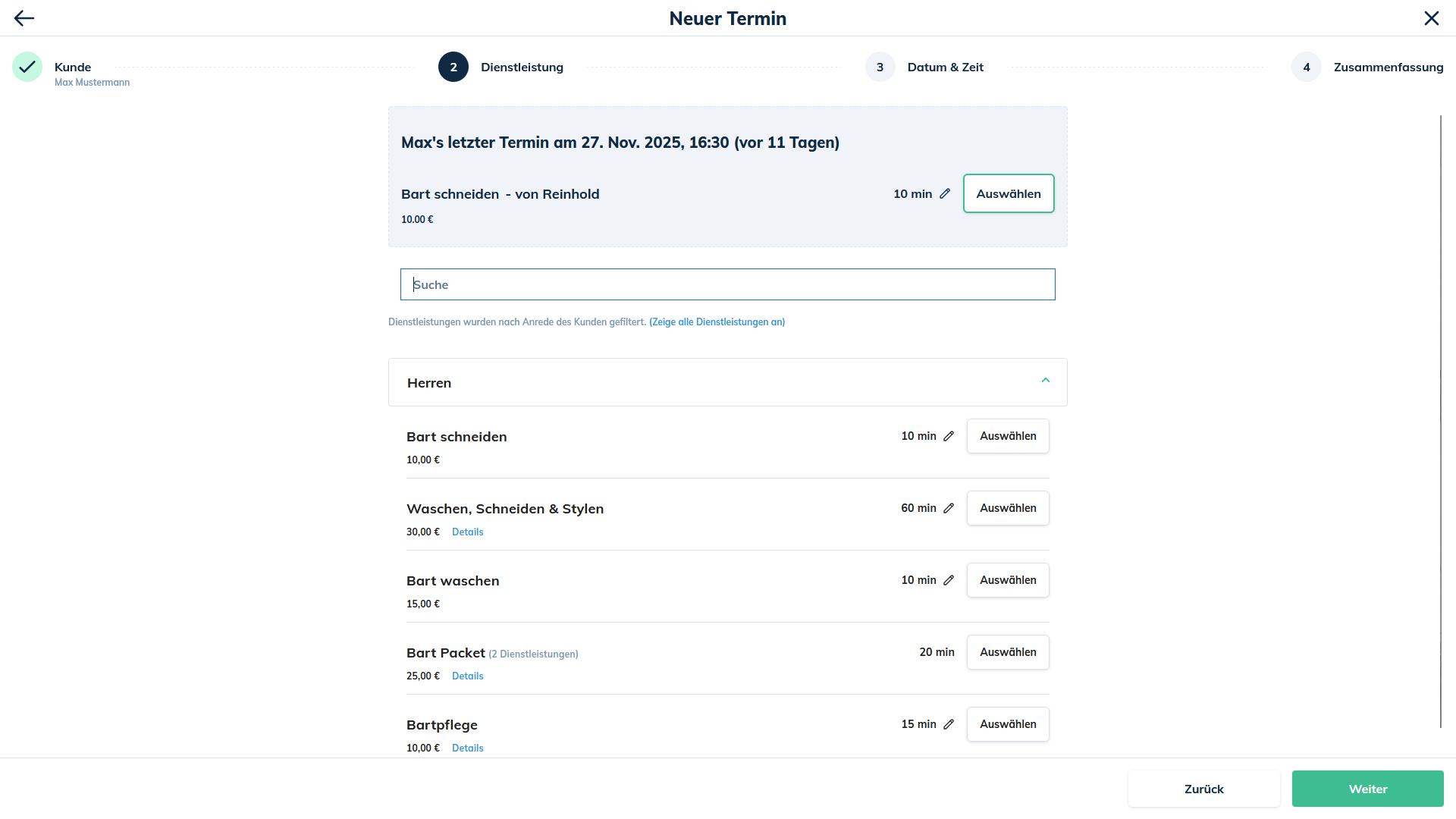Jump to step 3 Datum & Zeit
This screenshot has height=819, width=1456.
[880, 67]
